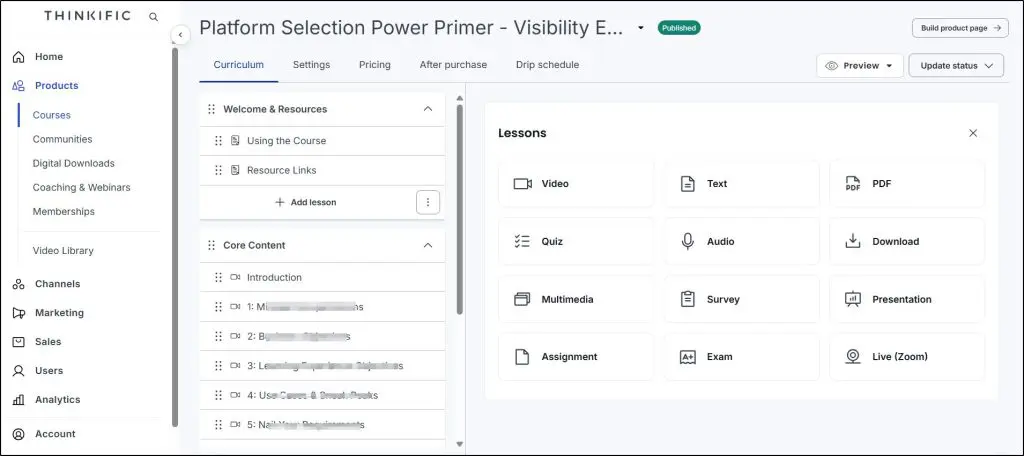
Task: Collapse the Welcome & Resources chapter
Action: [428, 109]
